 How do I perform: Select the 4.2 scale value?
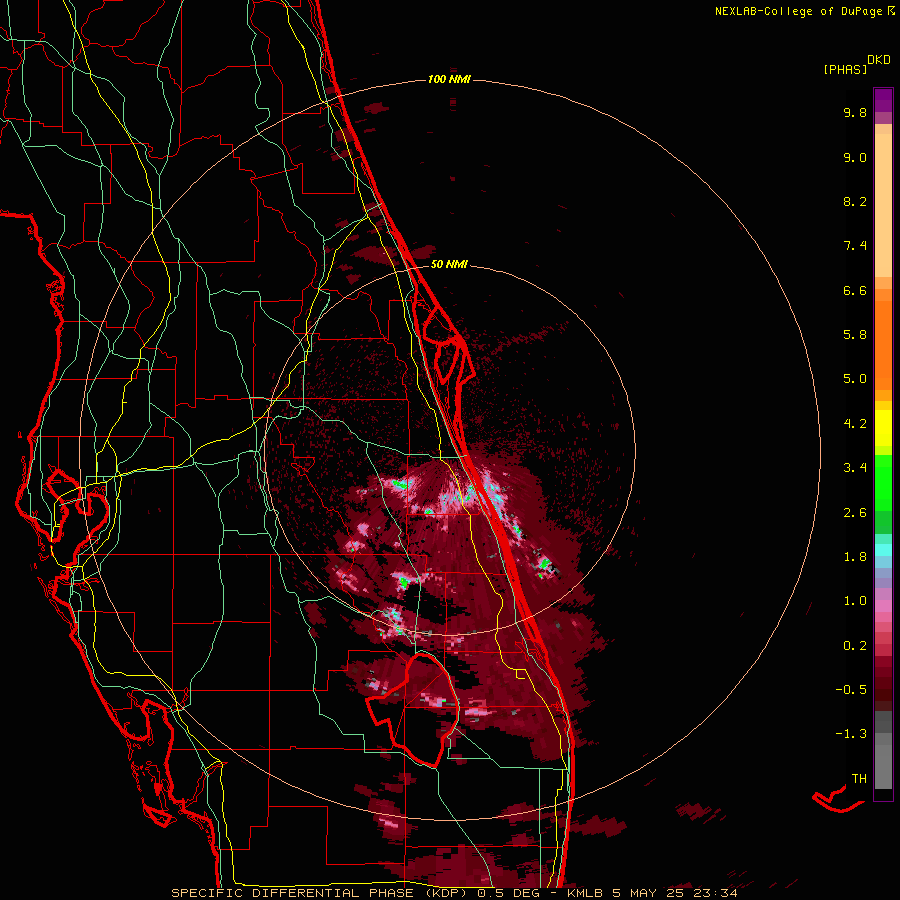(855, 424)
